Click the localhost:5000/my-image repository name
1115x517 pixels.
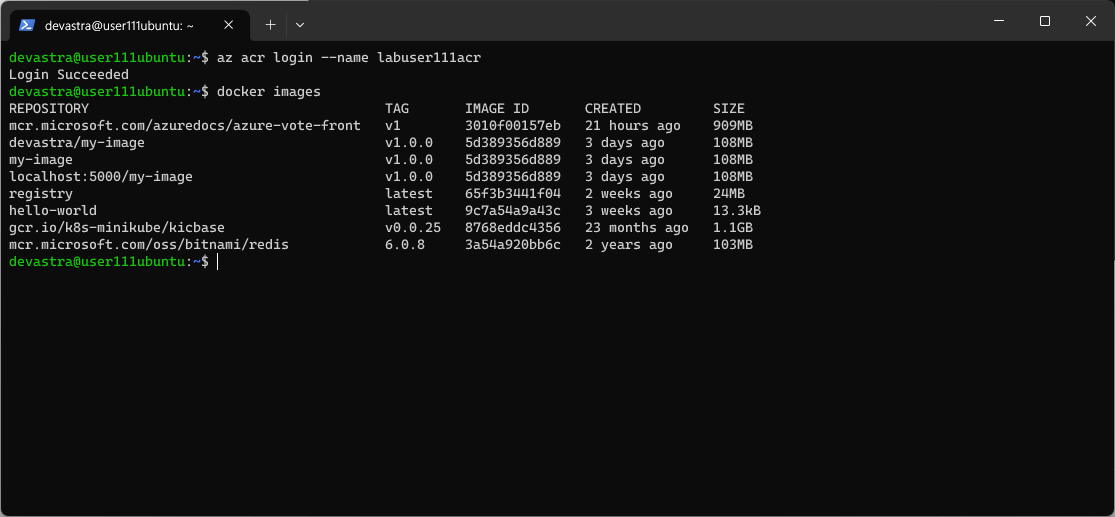pyautogui.click(x=101, y=177)
